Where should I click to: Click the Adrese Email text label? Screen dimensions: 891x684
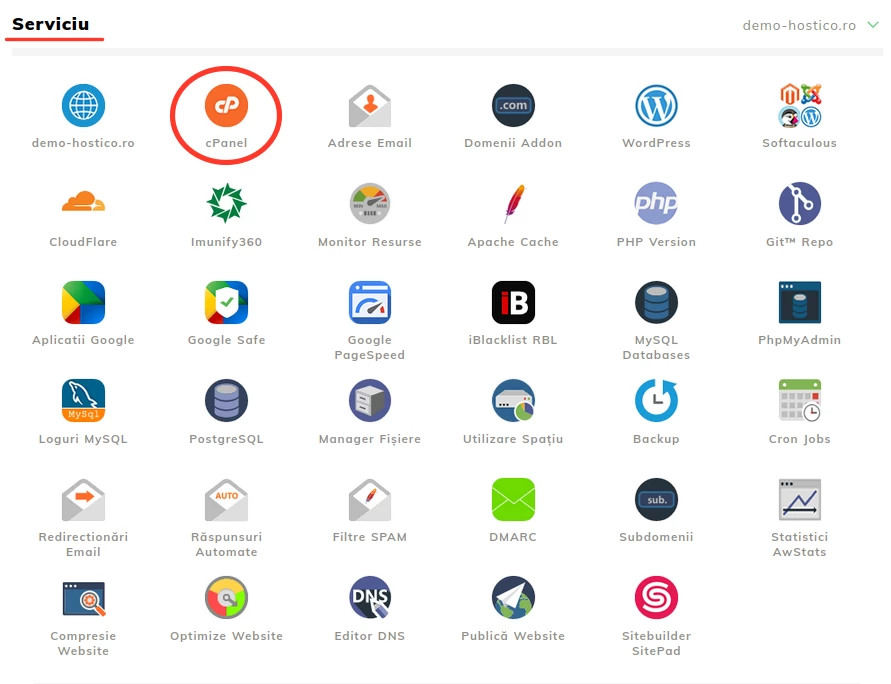[x=369, y=143]
